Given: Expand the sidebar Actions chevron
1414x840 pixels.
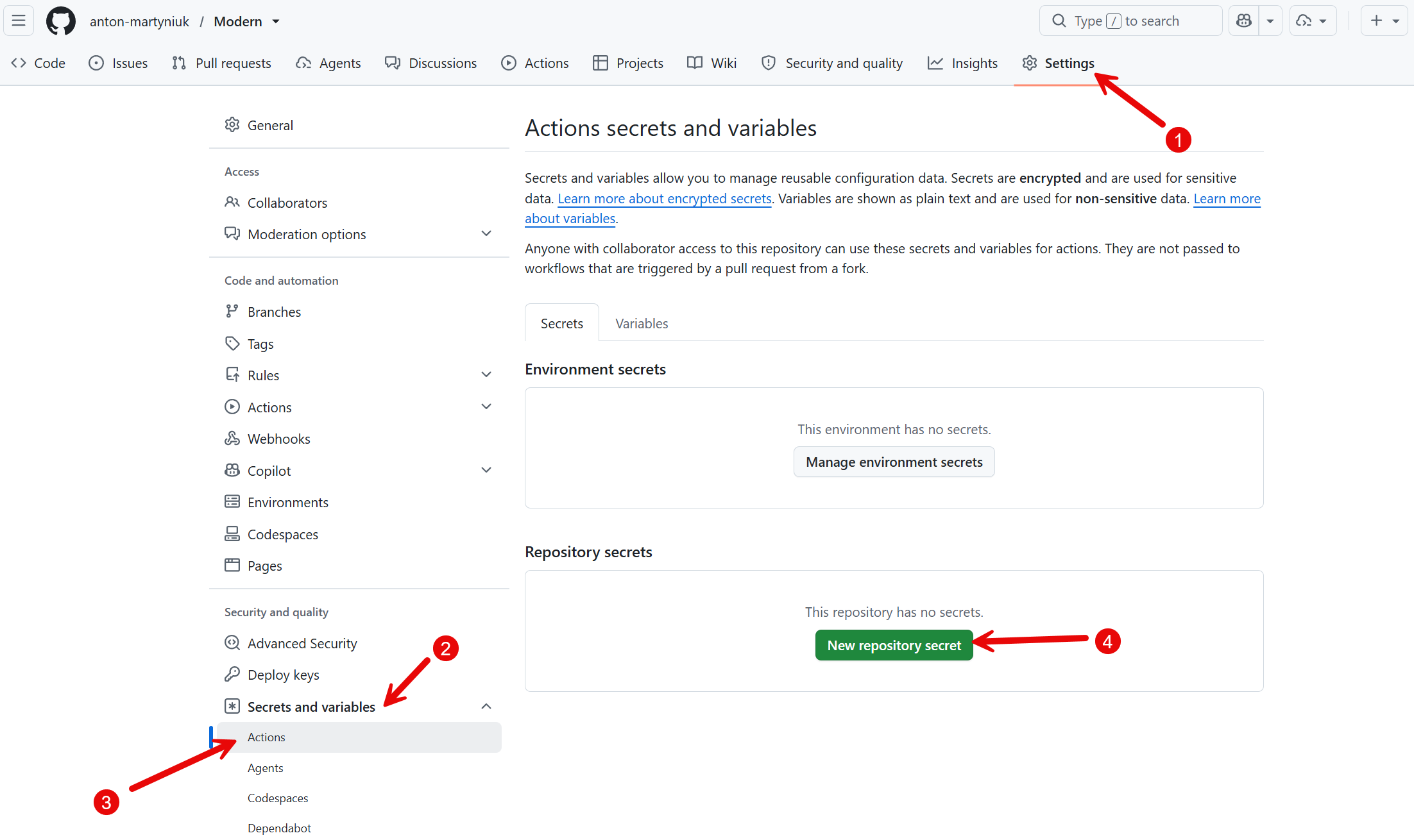Looking at the screenshot, I should point(486,407).
